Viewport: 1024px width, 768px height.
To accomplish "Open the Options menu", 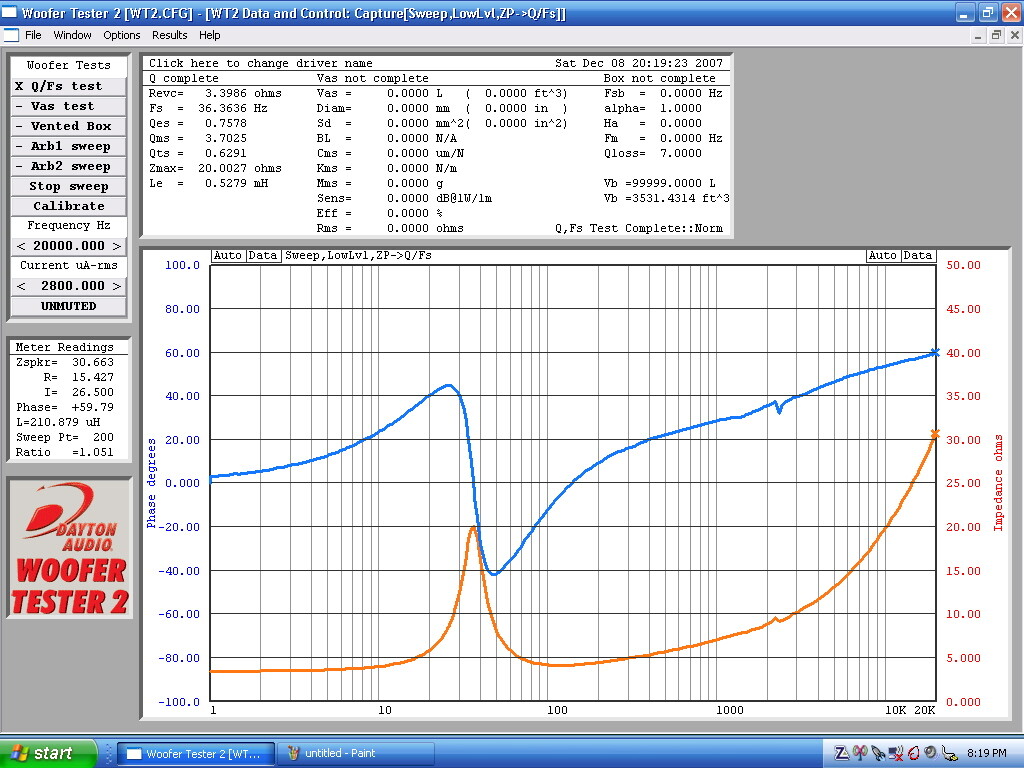I will pyautogui.click(x=121, y=35).
